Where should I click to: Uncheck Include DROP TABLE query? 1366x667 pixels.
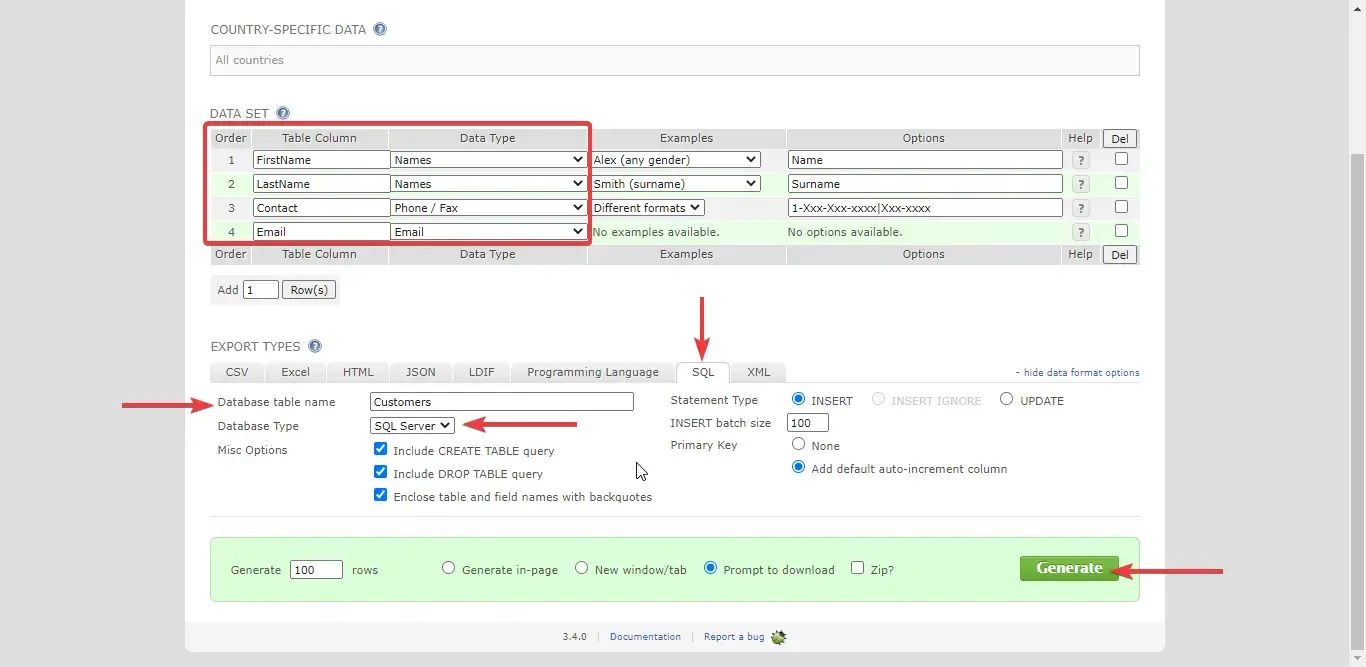[381, 473]
